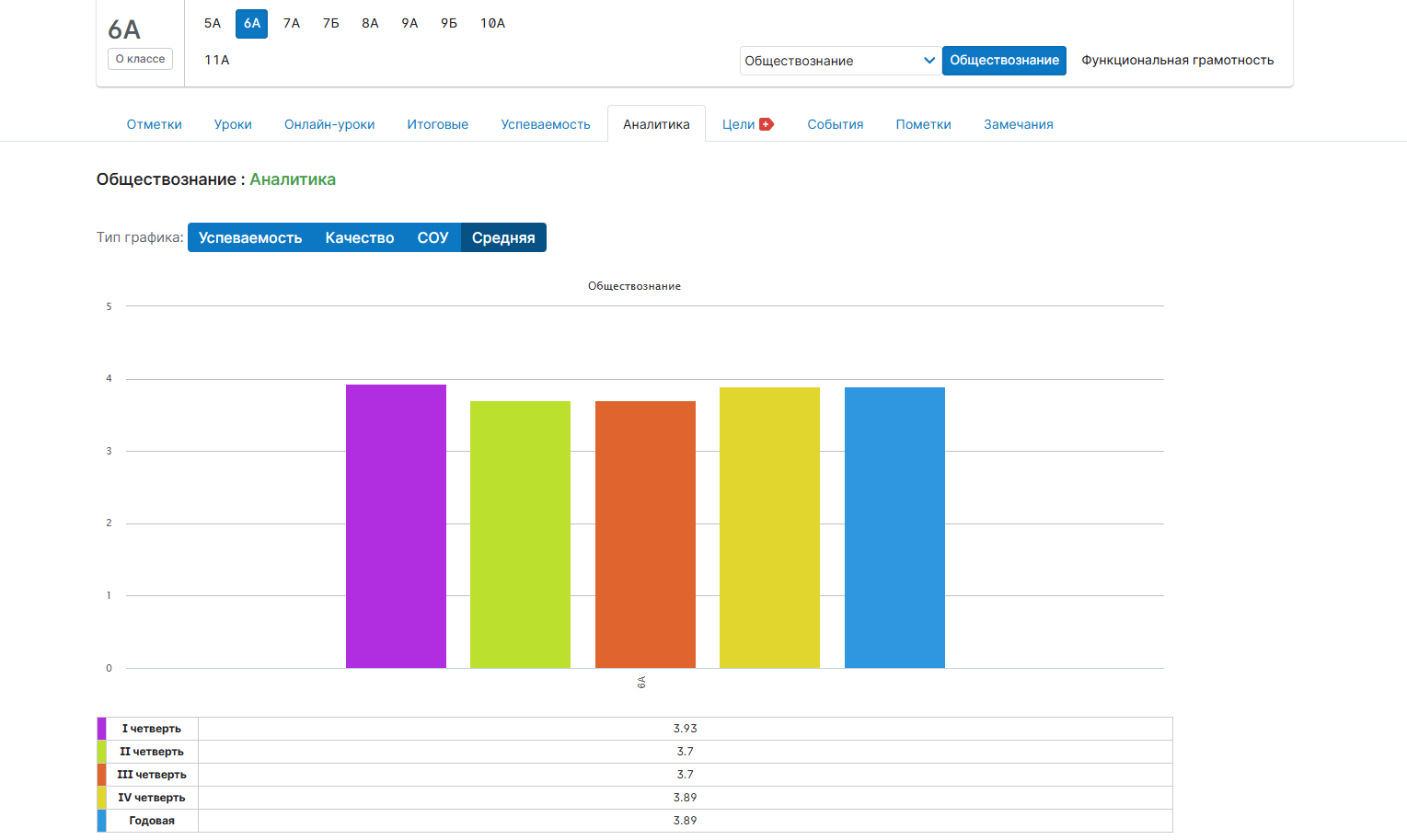Open the Обществознание subject dropdown
1407x840 pixels.
[839, 61]
